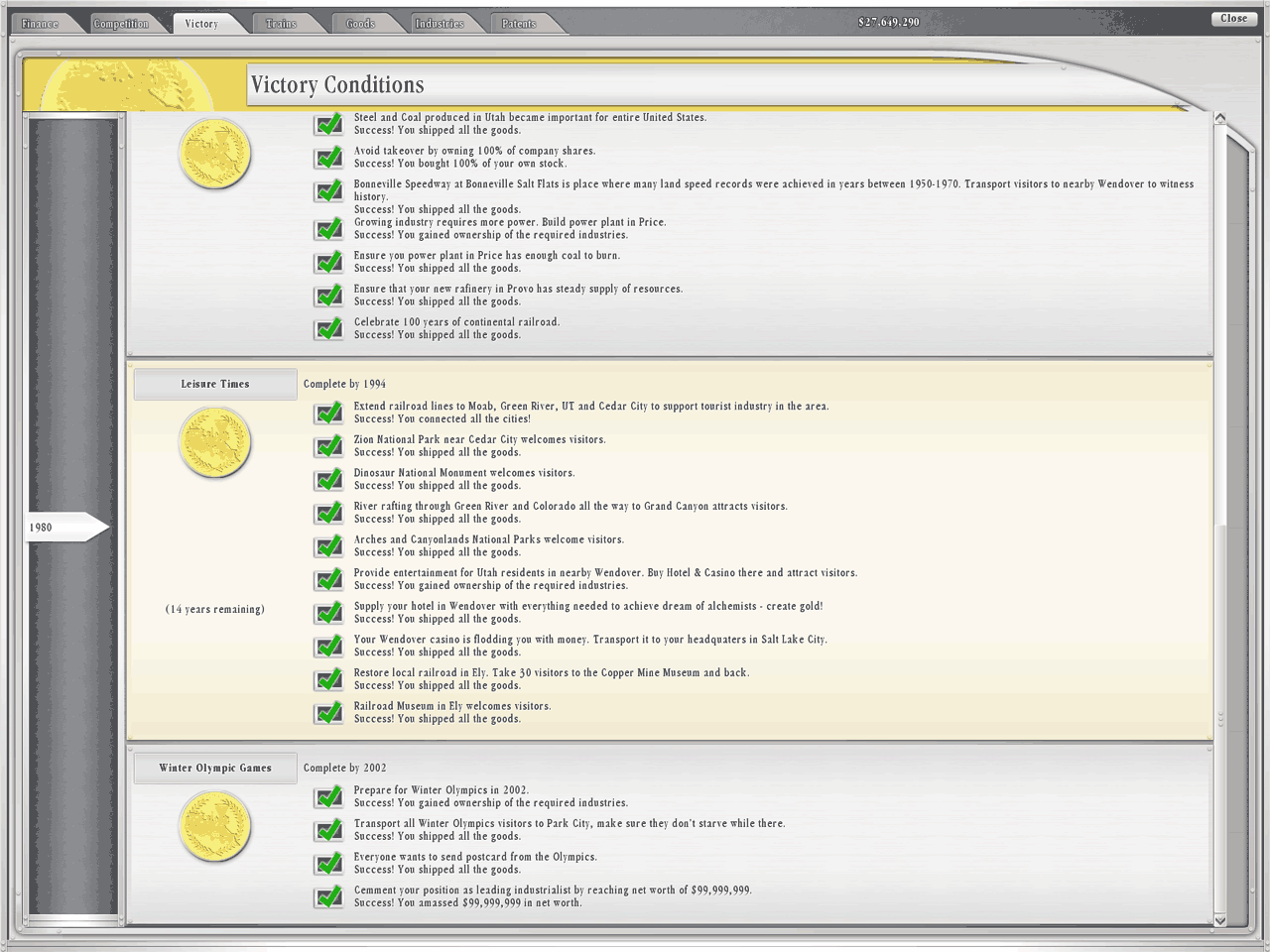Click the gold medal beside Steel and Coal goal
1270x952 pixels.
(214, 155)
